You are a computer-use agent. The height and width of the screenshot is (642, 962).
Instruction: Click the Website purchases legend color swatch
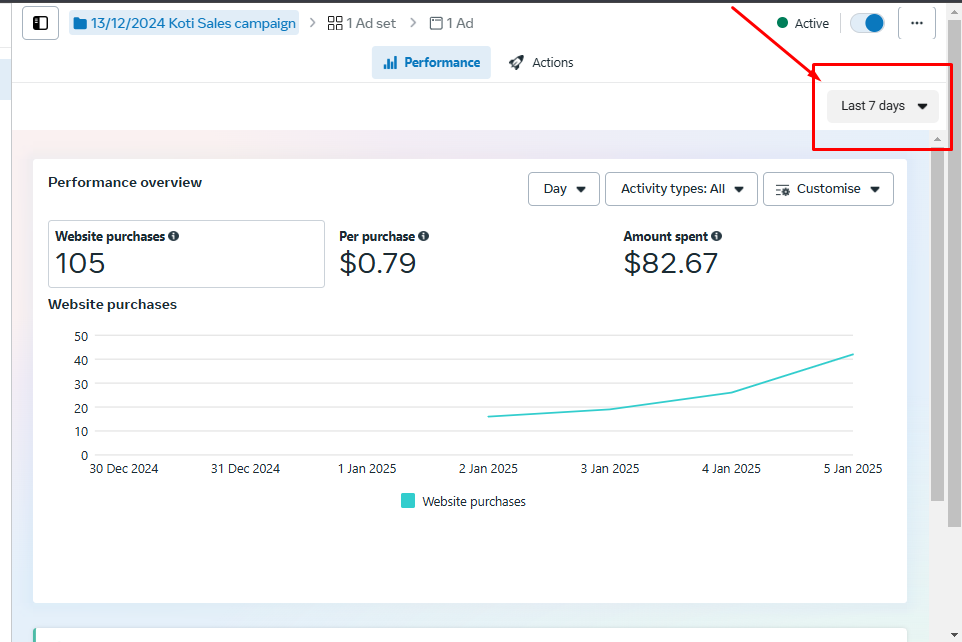[408, 501]
